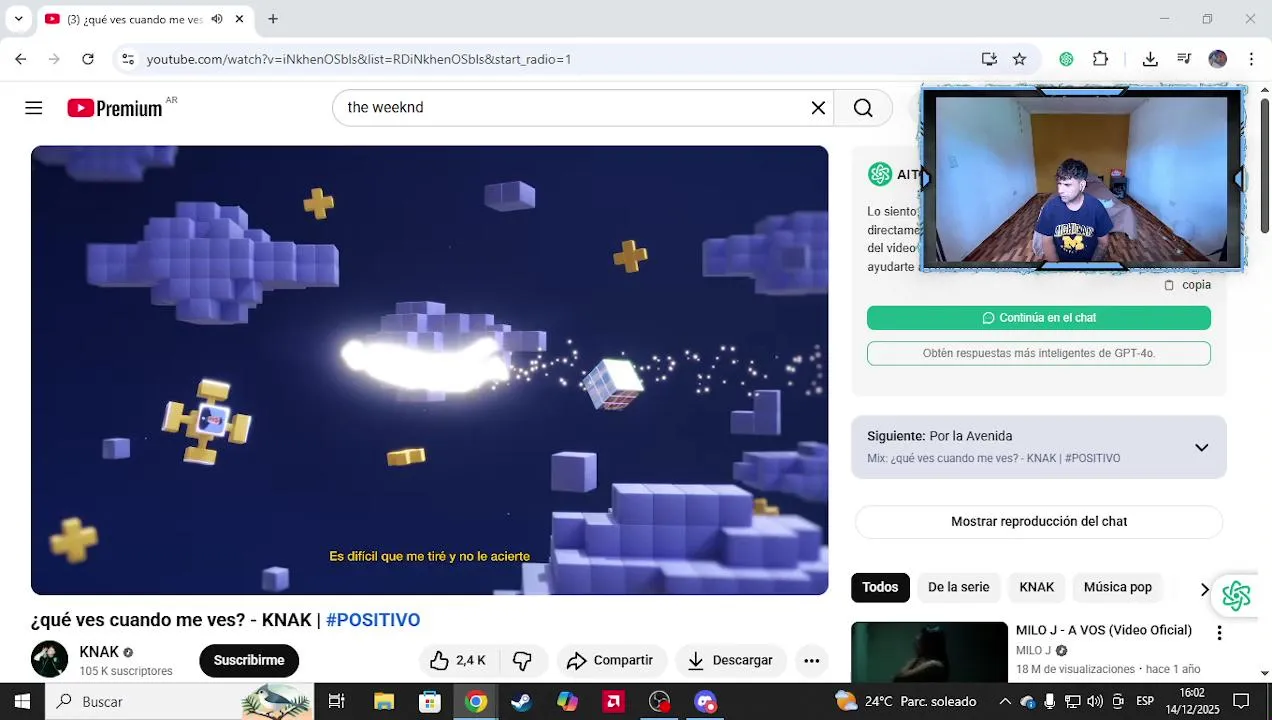
Task: Open more actions ellipsis under the video
Action: coord(812,660)
